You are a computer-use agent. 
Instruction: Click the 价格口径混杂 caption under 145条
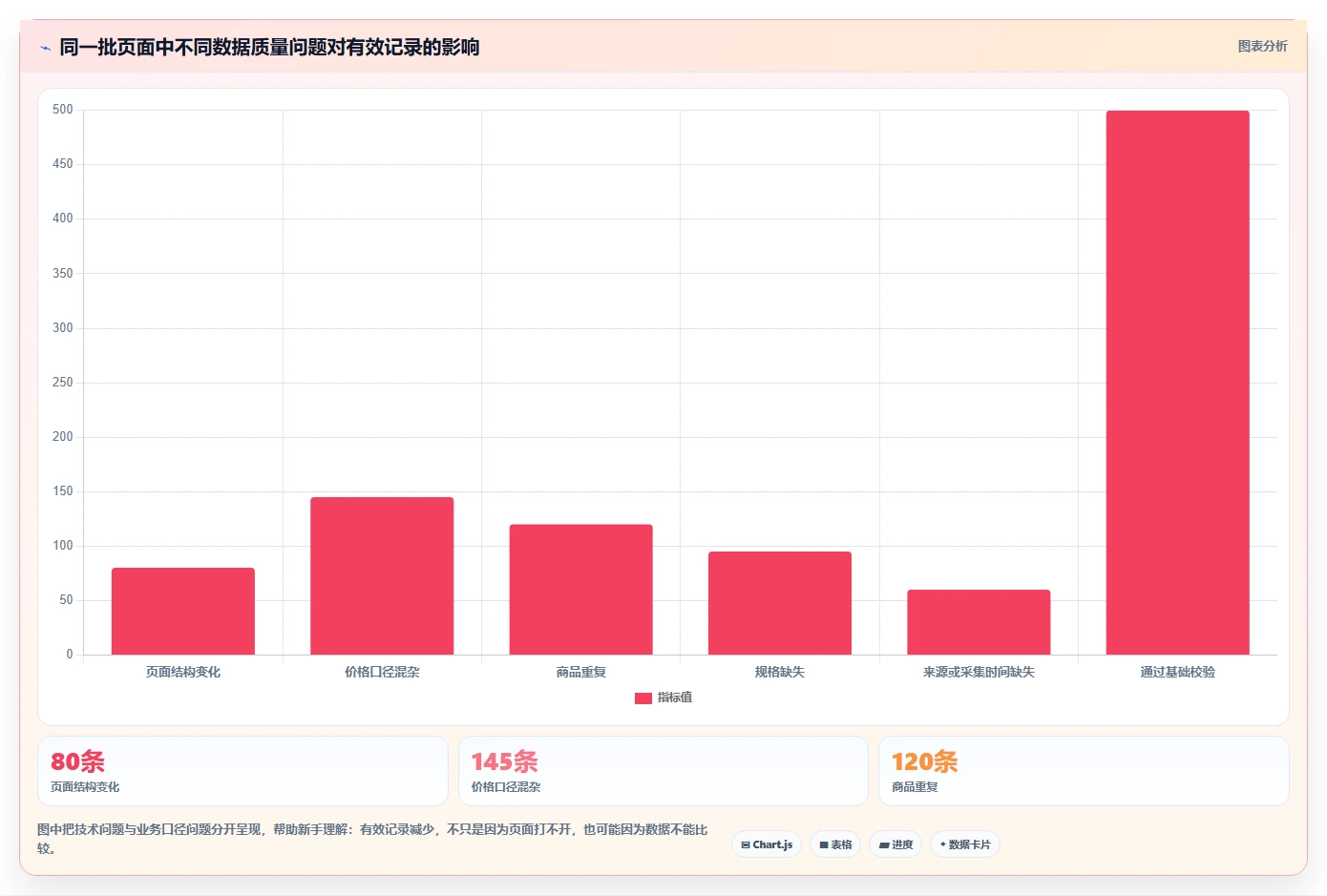(506, 787)
